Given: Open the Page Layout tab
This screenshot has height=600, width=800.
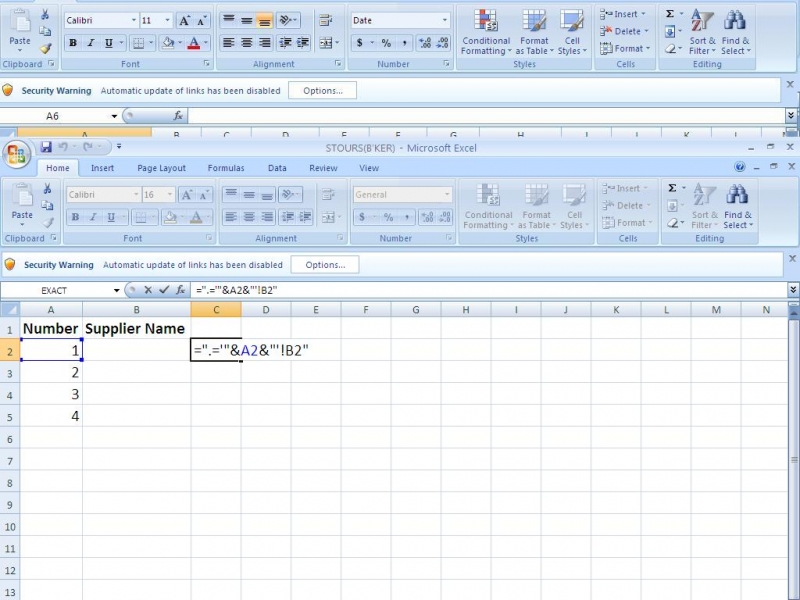Looking at the screenshot, I should tap(161, 168).
